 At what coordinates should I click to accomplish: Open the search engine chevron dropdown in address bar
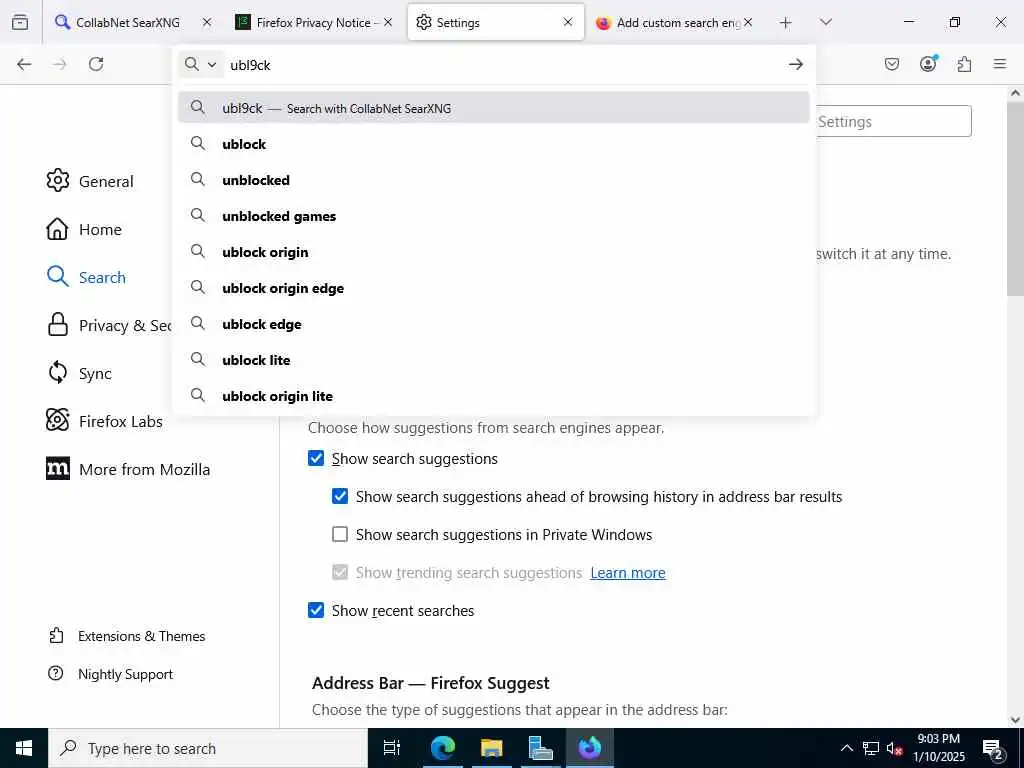click(212, 64)
